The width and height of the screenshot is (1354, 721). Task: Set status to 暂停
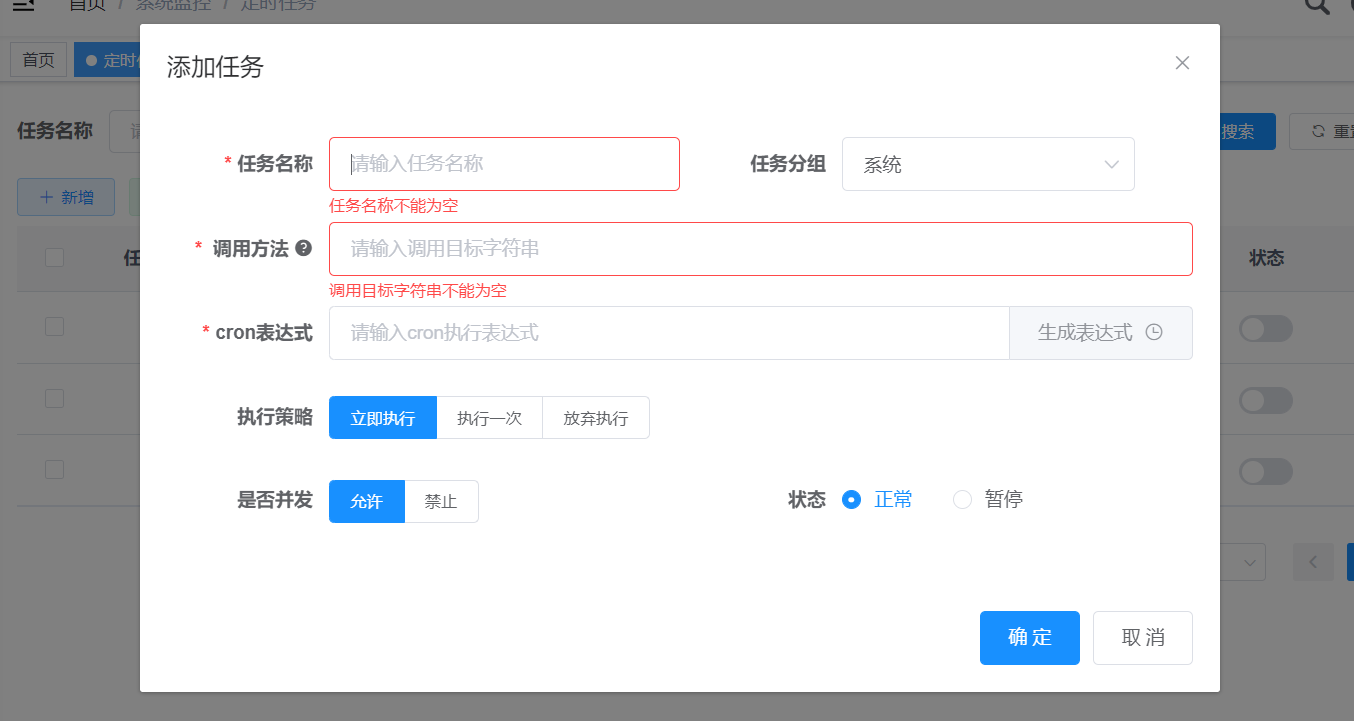987,499
